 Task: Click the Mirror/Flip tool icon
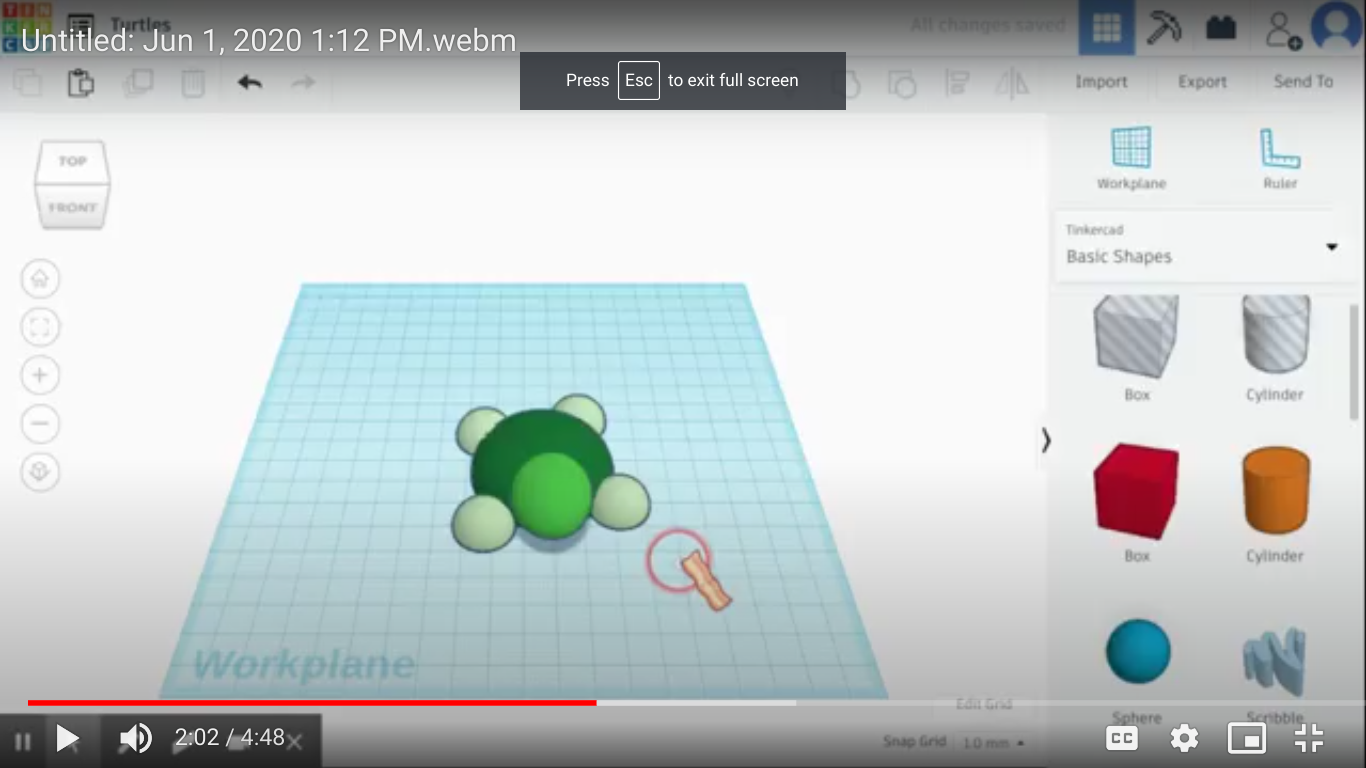click(1012, 84)
